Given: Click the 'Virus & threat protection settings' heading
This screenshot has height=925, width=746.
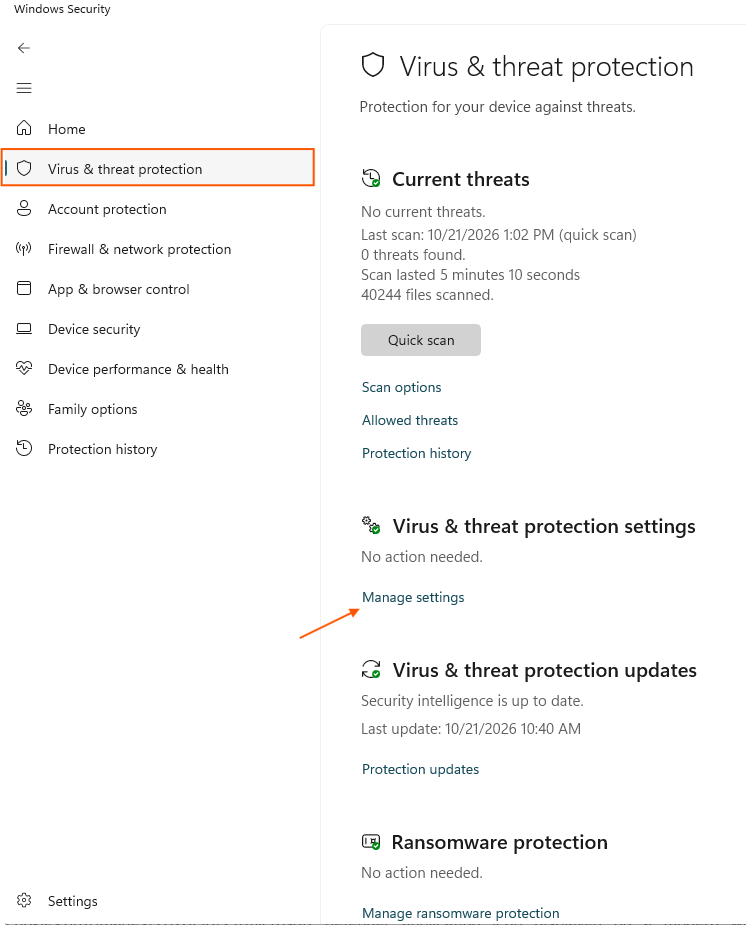Looking at the screenshot, I should [544, 526].
